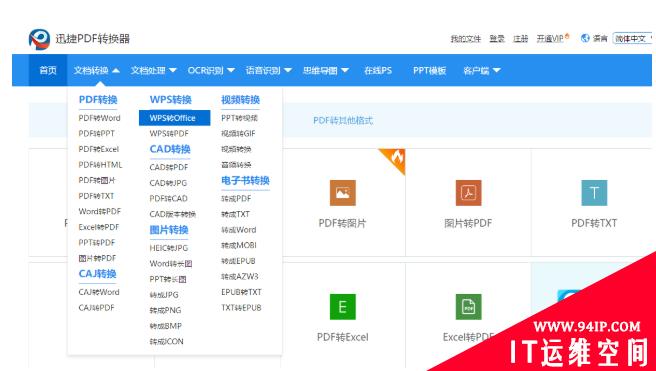Screen dimensions: 656x371
Task: Select PDF转TXT in the dropdown menu
Action: [96, 196]
